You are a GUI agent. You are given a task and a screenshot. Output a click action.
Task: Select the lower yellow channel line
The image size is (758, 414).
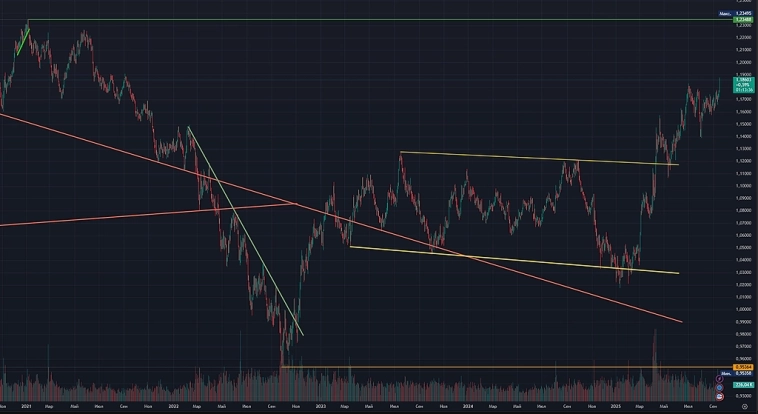[x=514, y=260]
